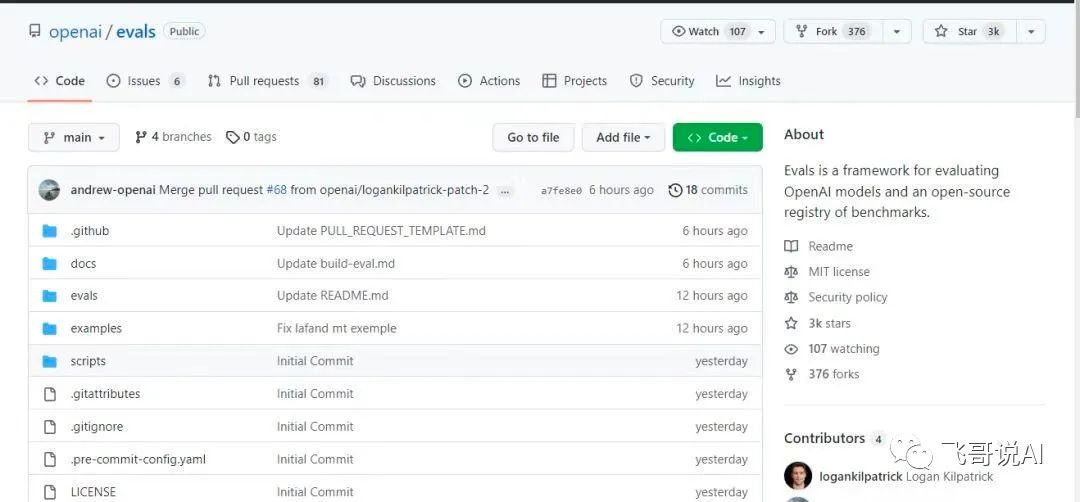Open the andrew-openai author link

[x=113, y=190]
